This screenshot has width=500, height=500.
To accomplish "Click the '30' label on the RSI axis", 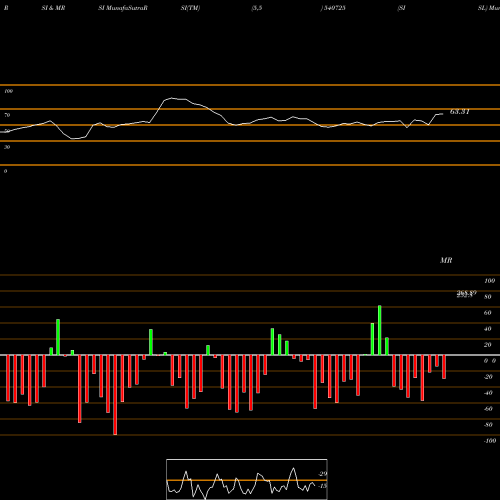I will [x=7, y=147].
